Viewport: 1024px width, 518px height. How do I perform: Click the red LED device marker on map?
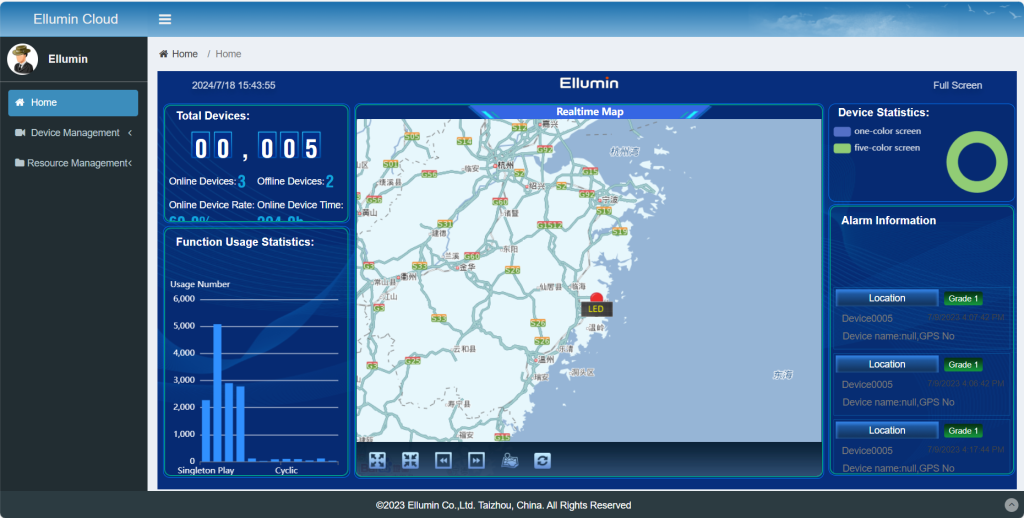tap(597, 297)
